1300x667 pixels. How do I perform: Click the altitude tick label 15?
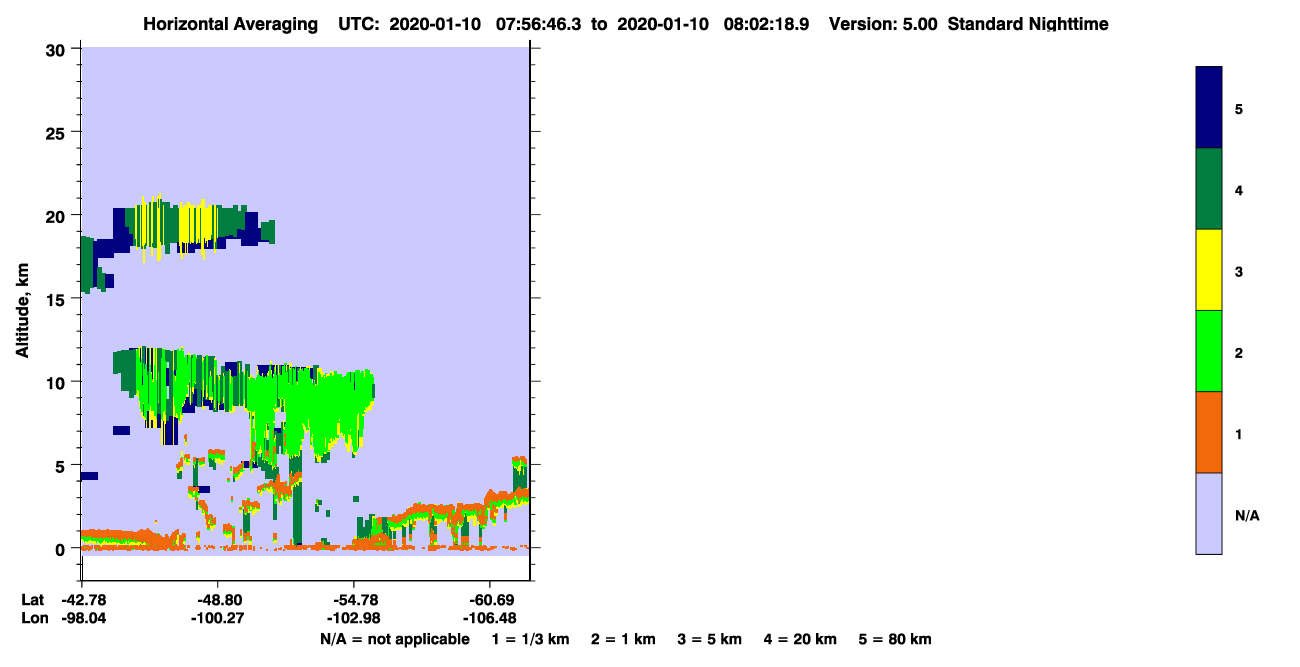tap(58, 299)
